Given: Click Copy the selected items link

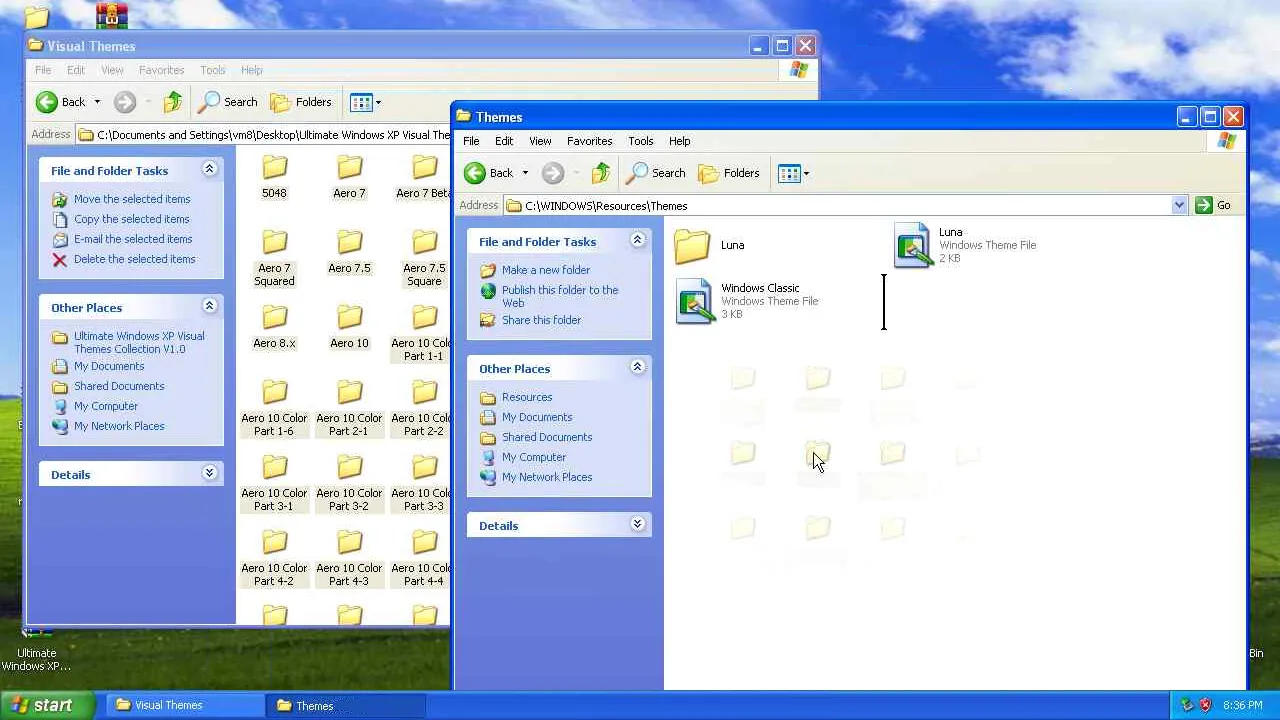Looking at the screenshot, I should tap(131, 219).
